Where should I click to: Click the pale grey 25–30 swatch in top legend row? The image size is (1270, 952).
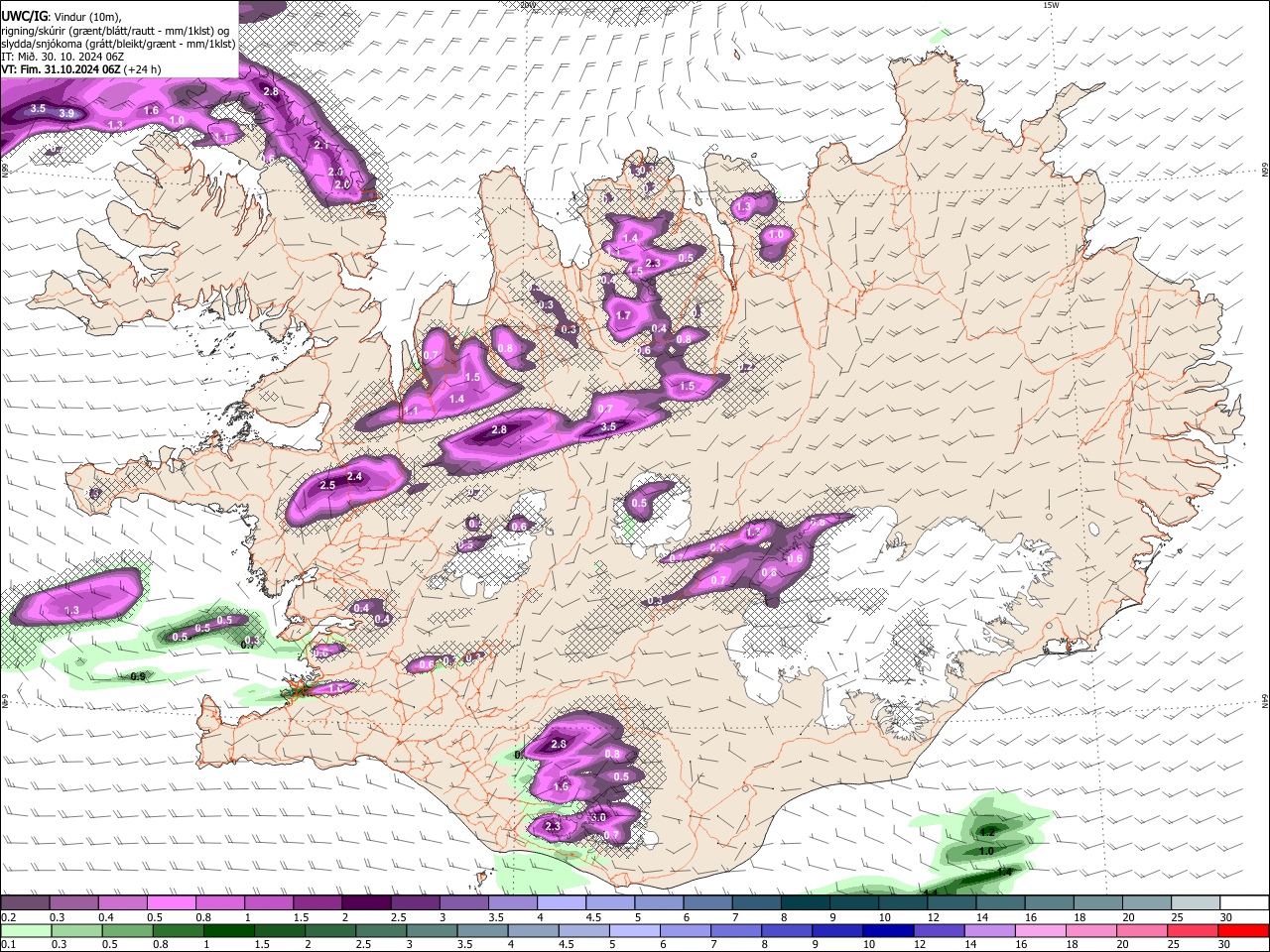[x=1197, y=903]
